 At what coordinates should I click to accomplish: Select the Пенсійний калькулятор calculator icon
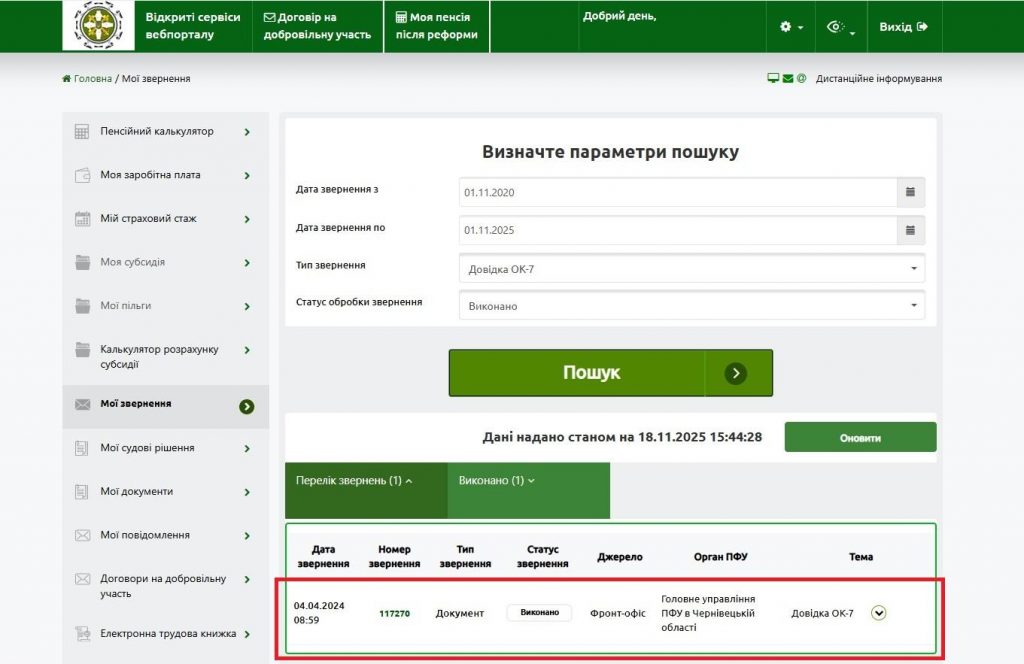[84, 131]
